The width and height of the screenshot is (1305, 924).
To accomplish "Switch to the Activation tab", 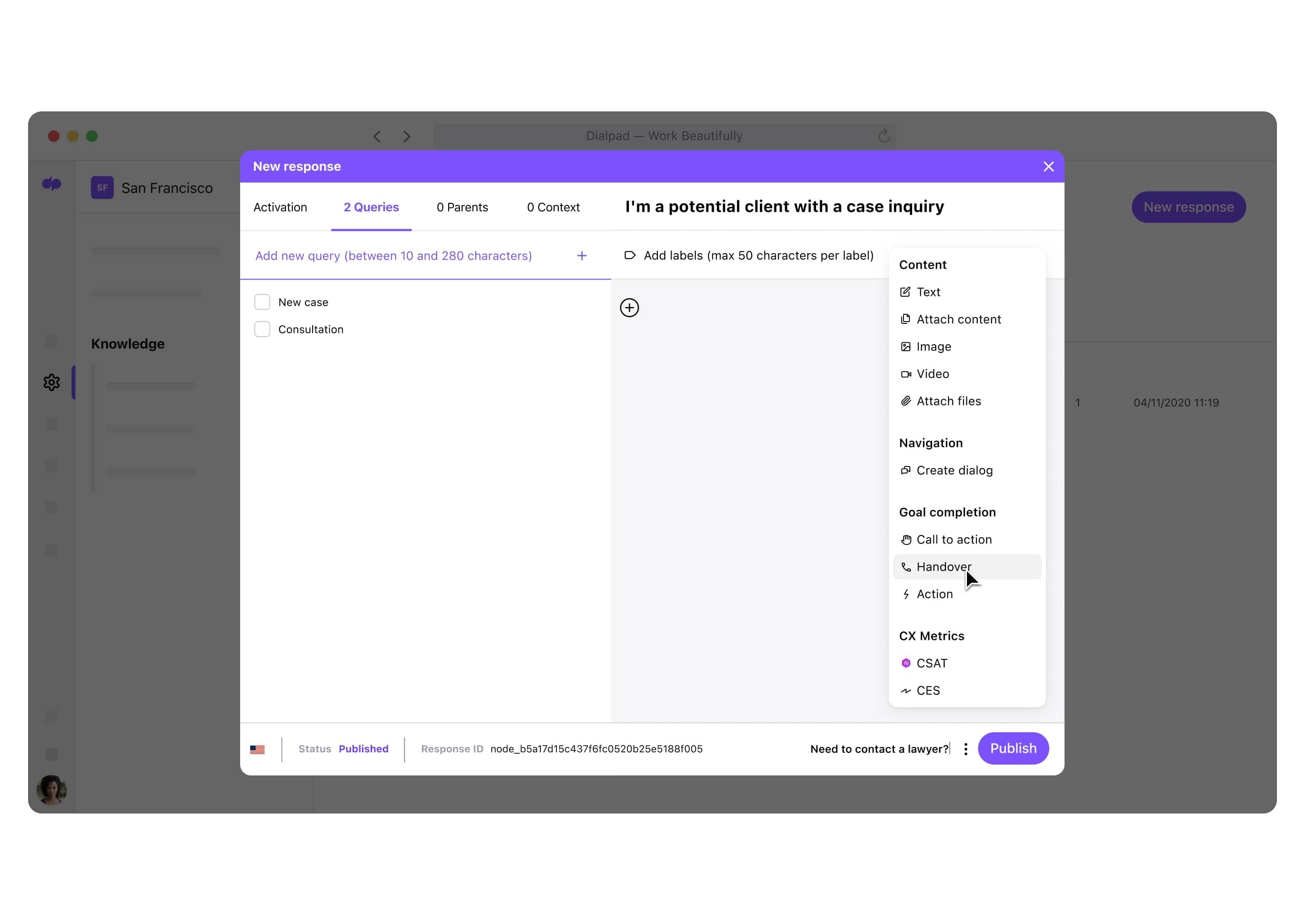I will [281, 207].
